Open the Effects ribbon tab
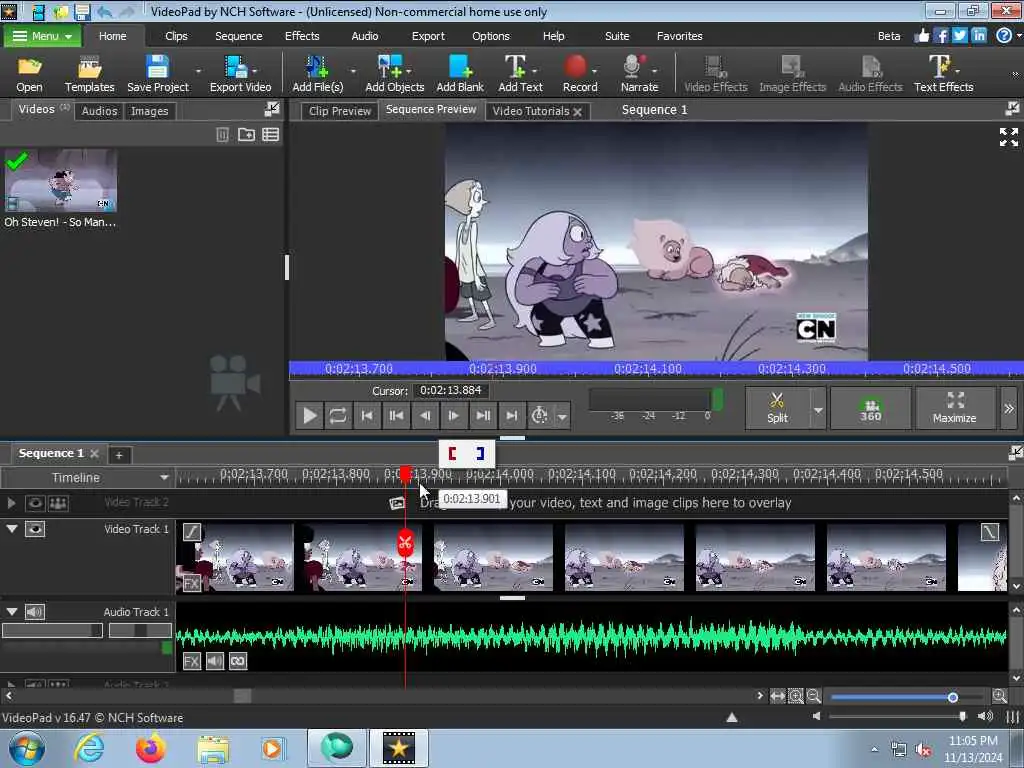The image size is (1024, 768). 302,36
